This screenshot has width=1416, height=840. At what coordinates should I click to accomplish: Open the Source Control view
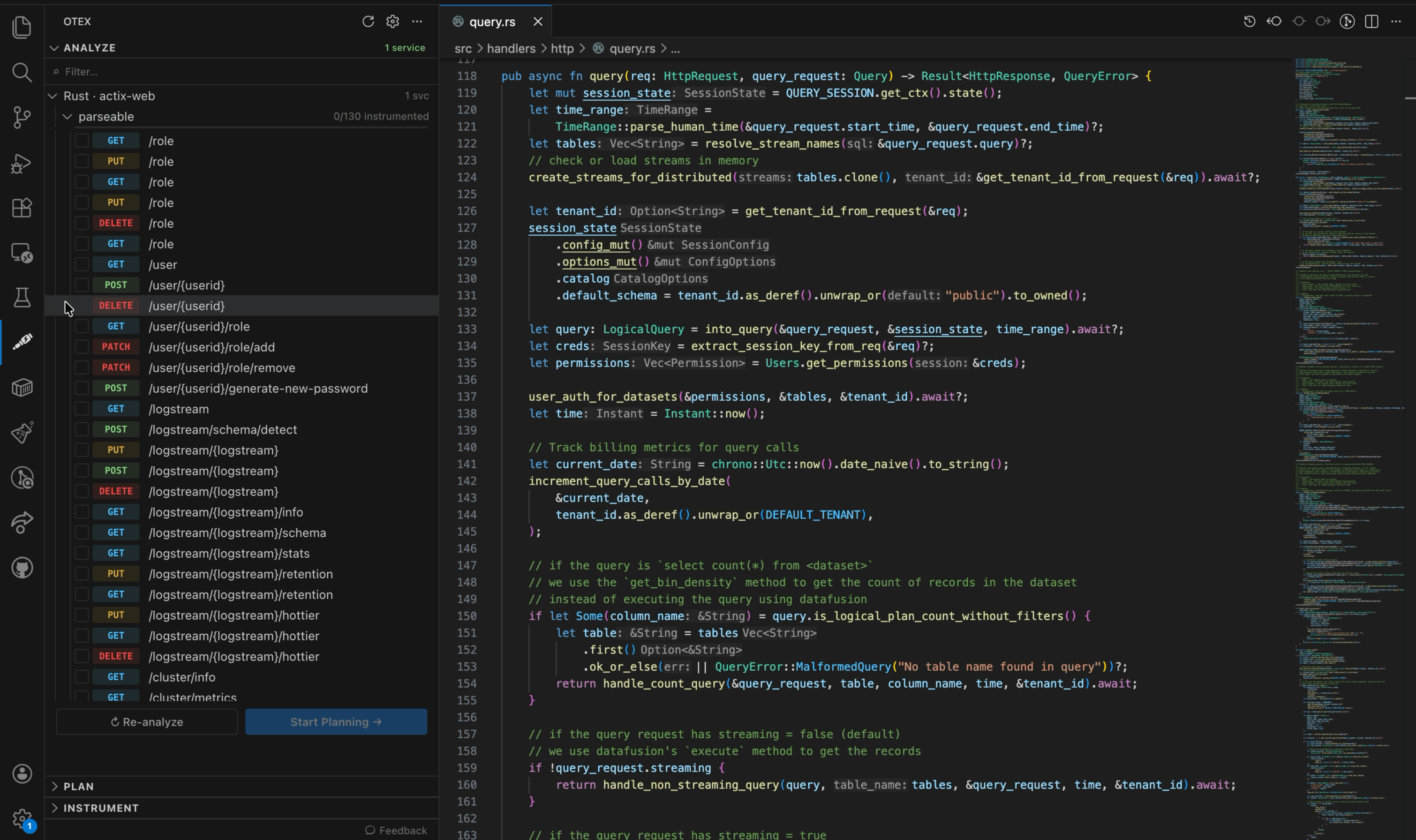click(x=22, y=117)
